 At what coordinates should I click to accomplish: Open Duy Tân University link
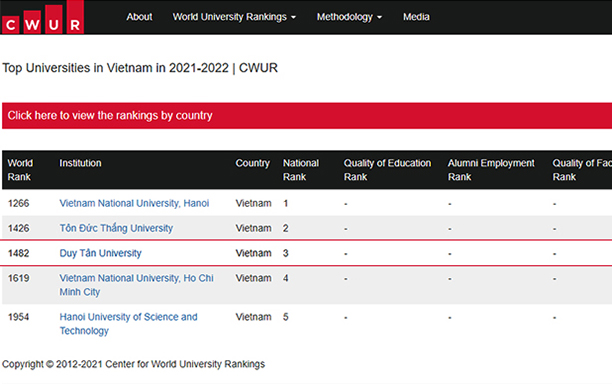(x=100, y=253)
